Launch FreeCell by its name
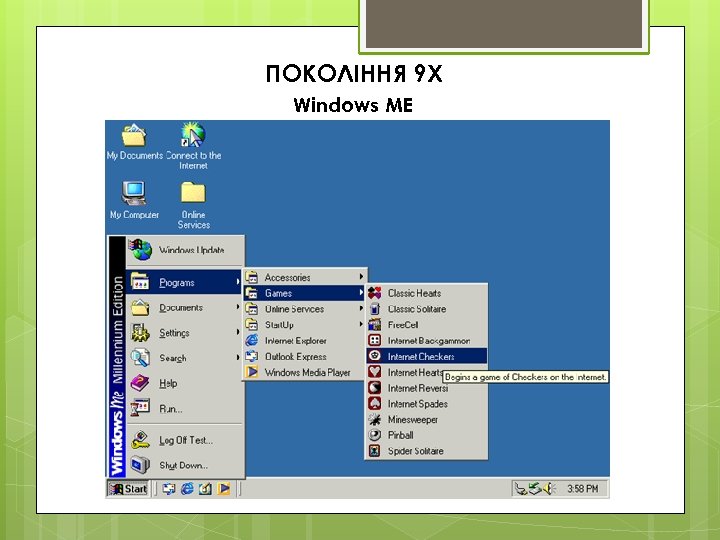 click(403, 325)
